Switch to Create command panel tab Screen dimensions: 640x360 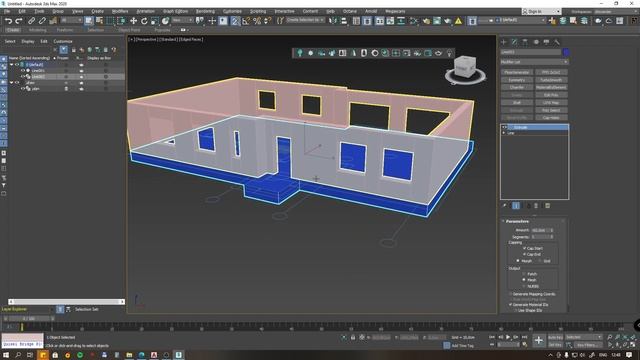pyautogui.click(x=504, y=42)
